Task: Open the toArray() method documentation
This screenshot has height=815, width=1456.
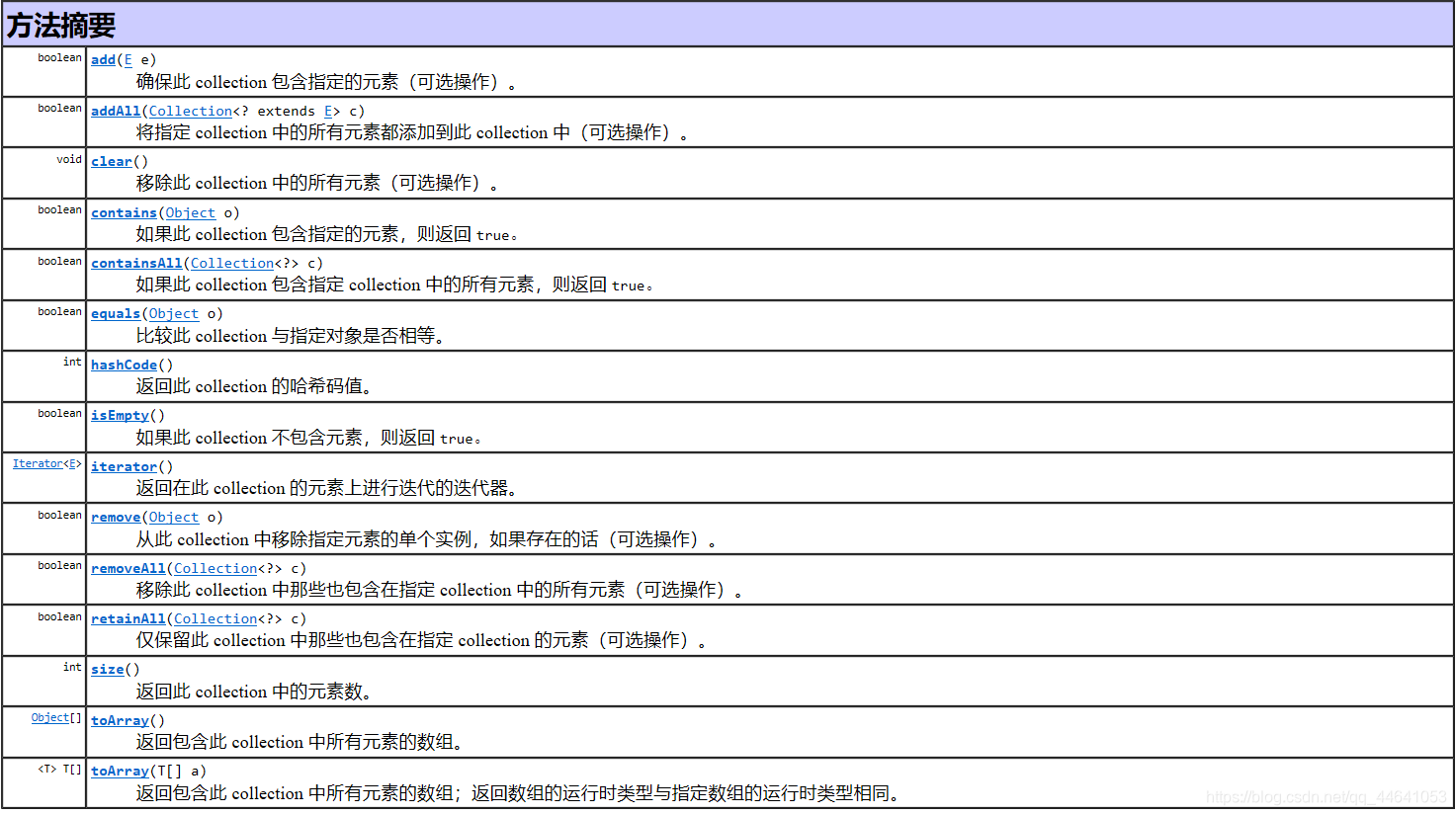Action: [119, 720]
